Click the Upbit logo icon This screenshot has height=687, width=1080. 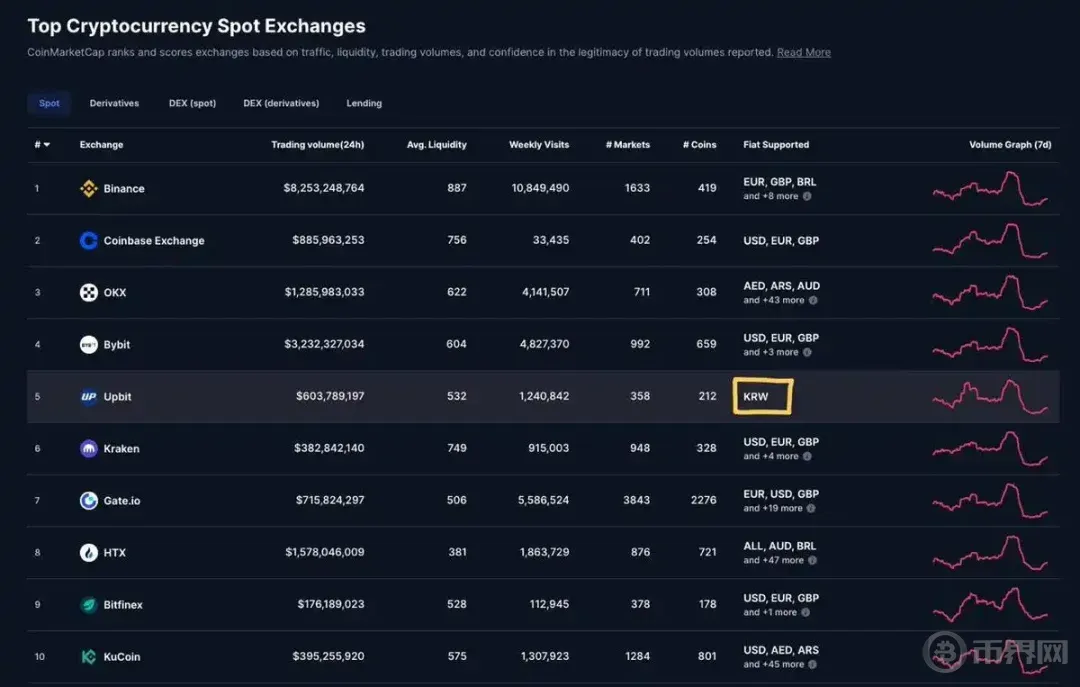(x=88, y=396)
